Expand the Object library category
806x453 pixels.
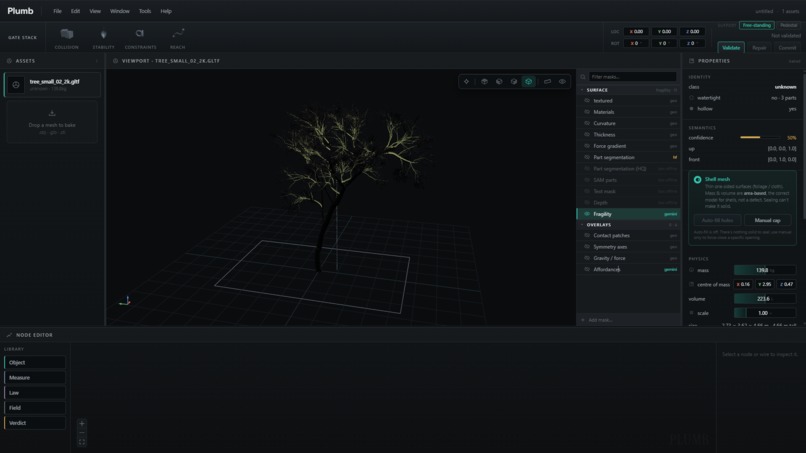tap(35, 363)
